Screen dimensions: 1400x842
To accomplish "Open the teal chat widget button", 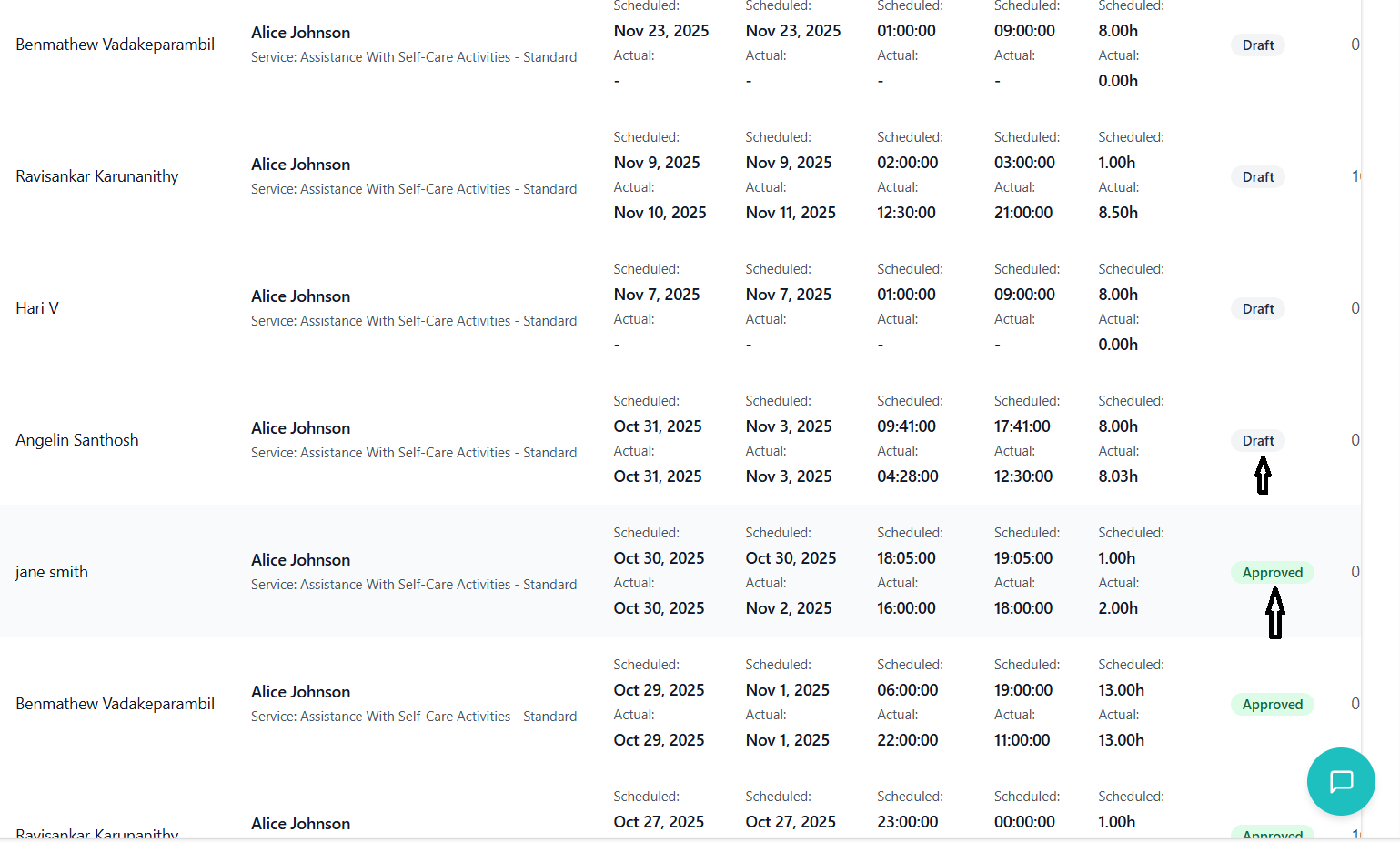I will tap(1341, 781).
